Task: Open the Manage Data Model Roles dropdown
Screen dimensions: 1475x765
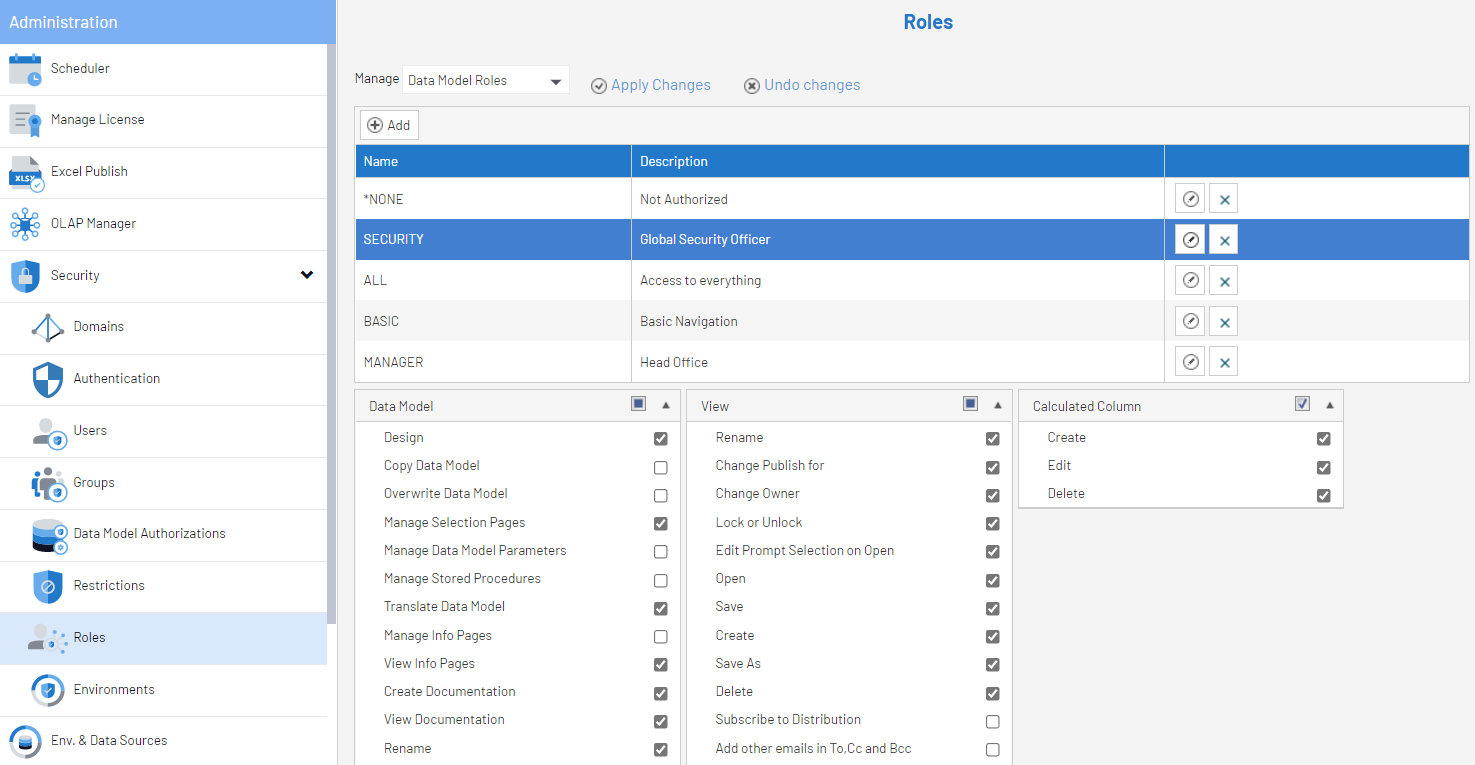Action: pos(486,81)
